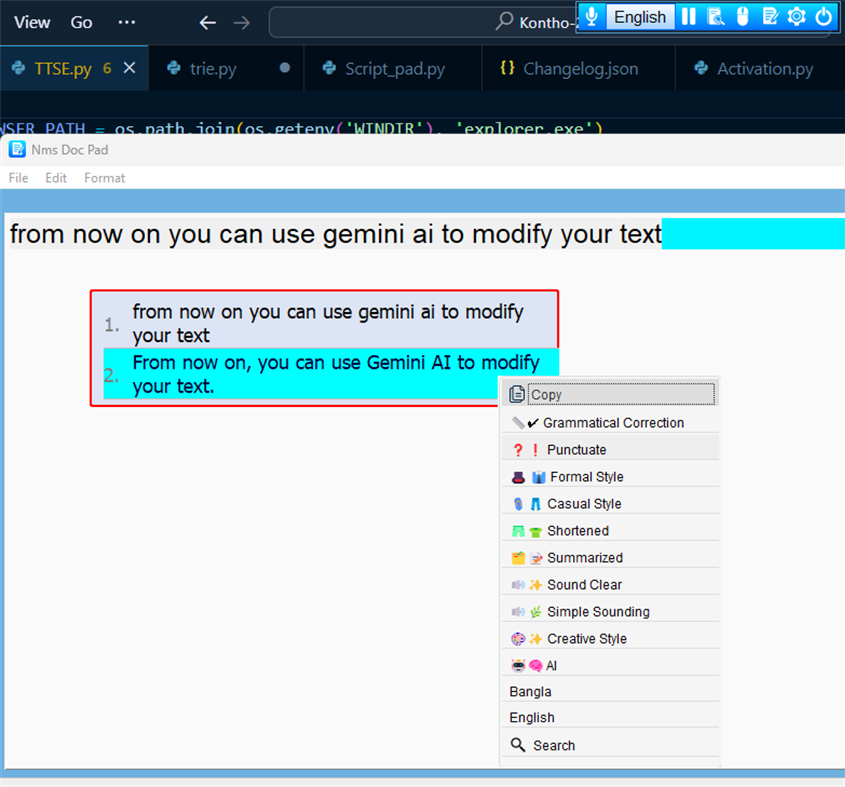This screenshot has width=845, height=787.
Task: Choose Summarized from the context menu
Action: click(x=611, y=557)
